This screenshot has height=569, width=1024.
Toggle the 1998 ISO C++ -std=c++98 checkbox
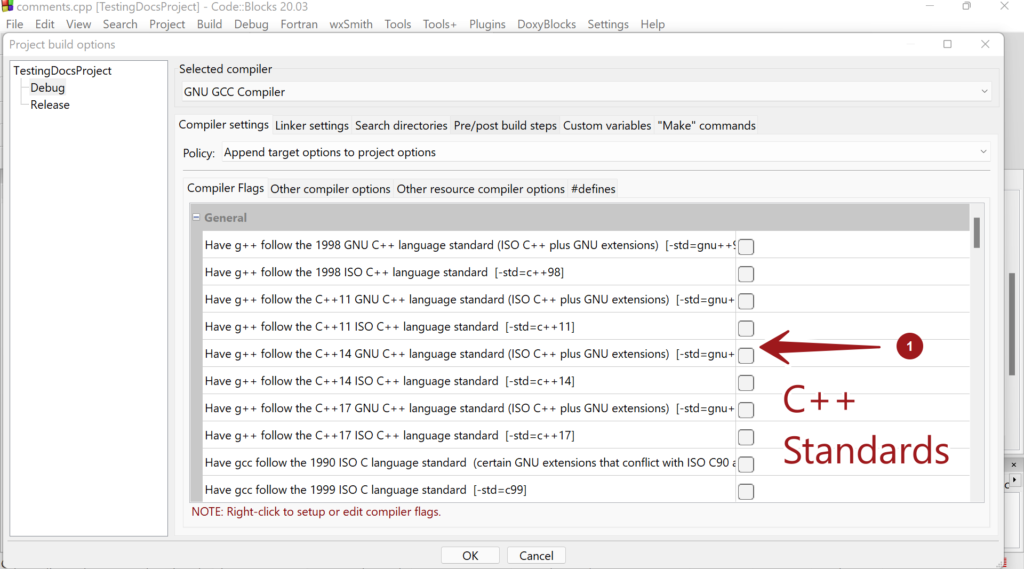coord(746,274)
